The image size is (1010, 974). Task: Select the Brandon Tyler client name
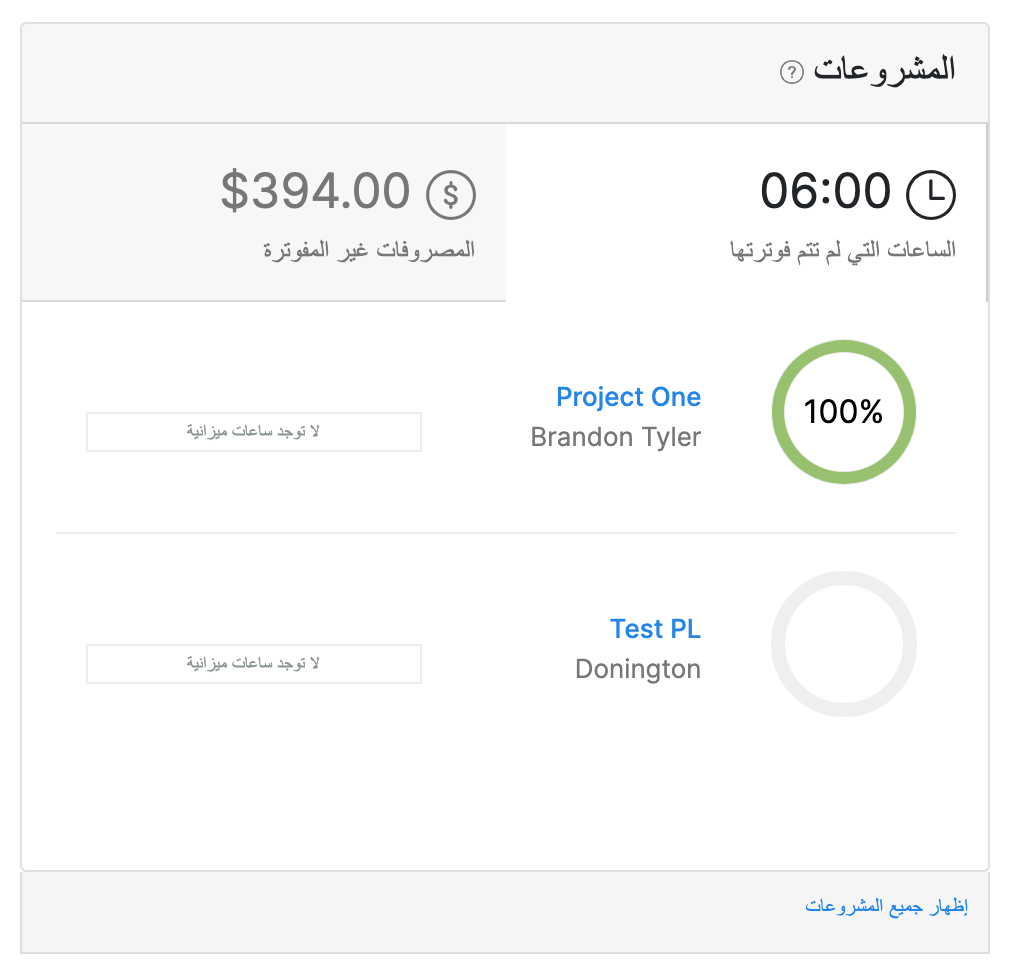[x=615, y=437]
